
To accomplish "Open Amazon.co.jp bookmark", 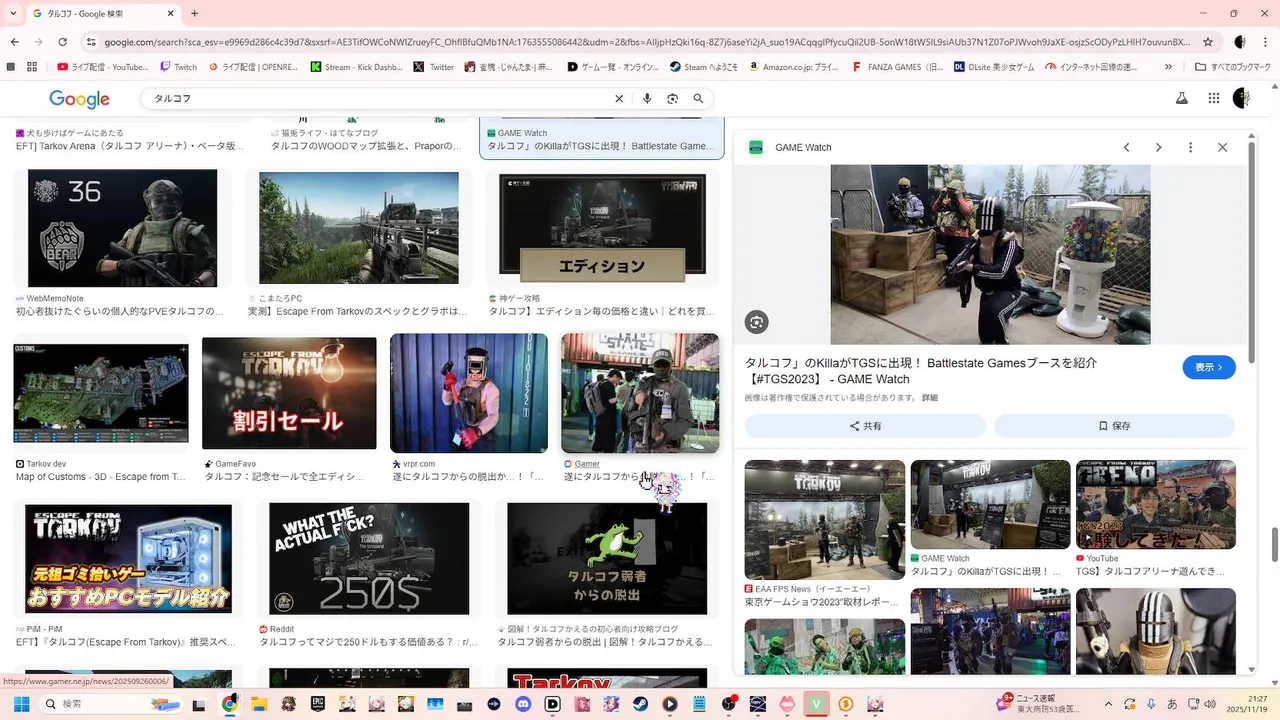I will (x=793, y=67).
